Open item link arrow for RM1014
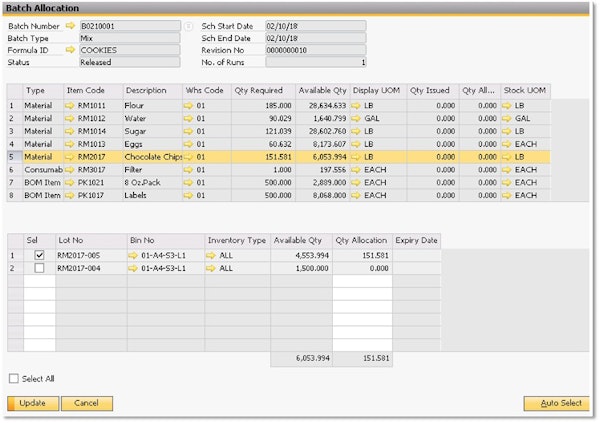600x423 pixels. click(x=69, y=131)
